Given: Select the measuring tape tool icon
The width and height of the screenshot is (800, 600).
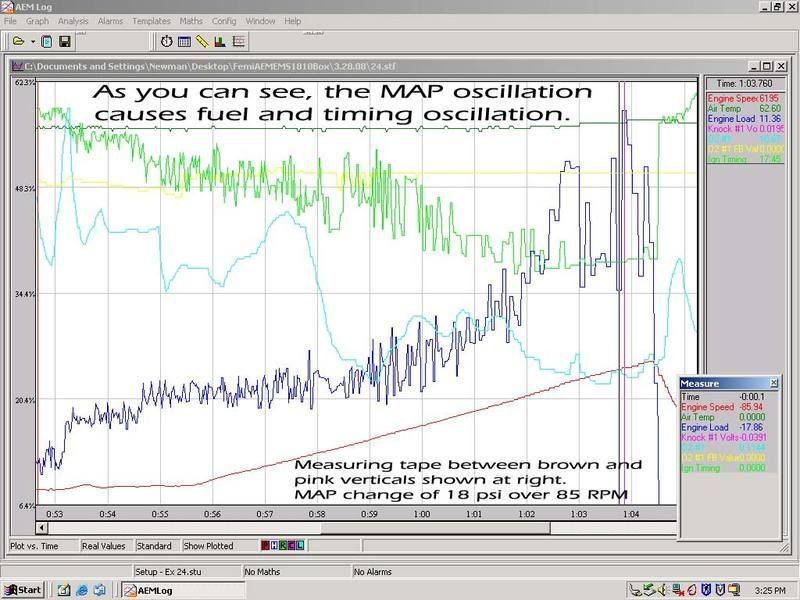Looking at the screenshot, I should [202, 42].
